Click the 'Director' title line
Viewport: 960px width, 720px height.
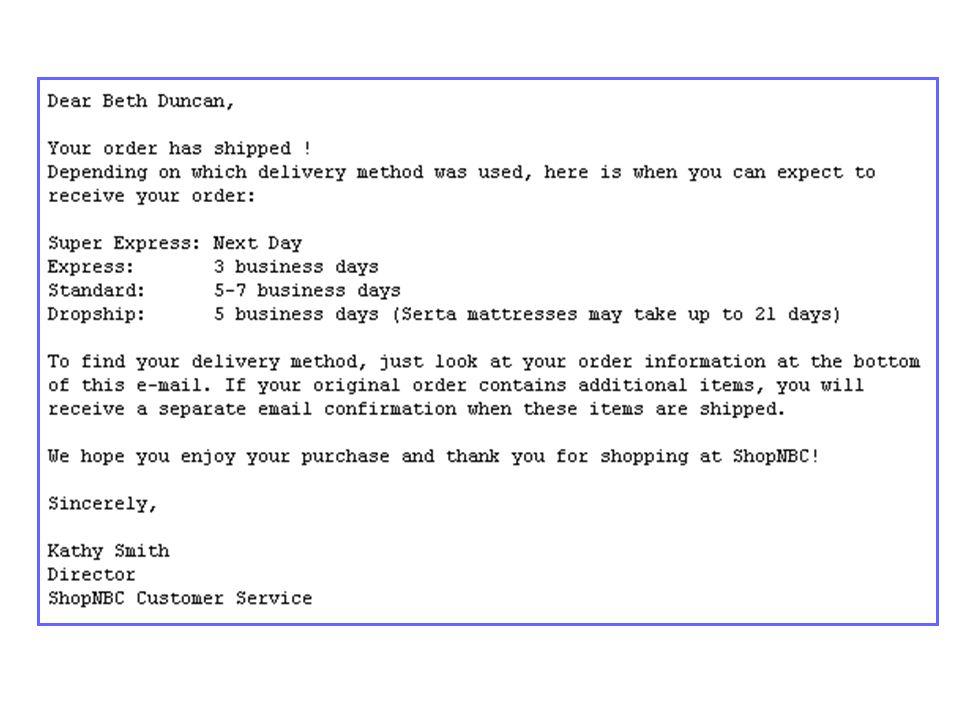[91, 574]
